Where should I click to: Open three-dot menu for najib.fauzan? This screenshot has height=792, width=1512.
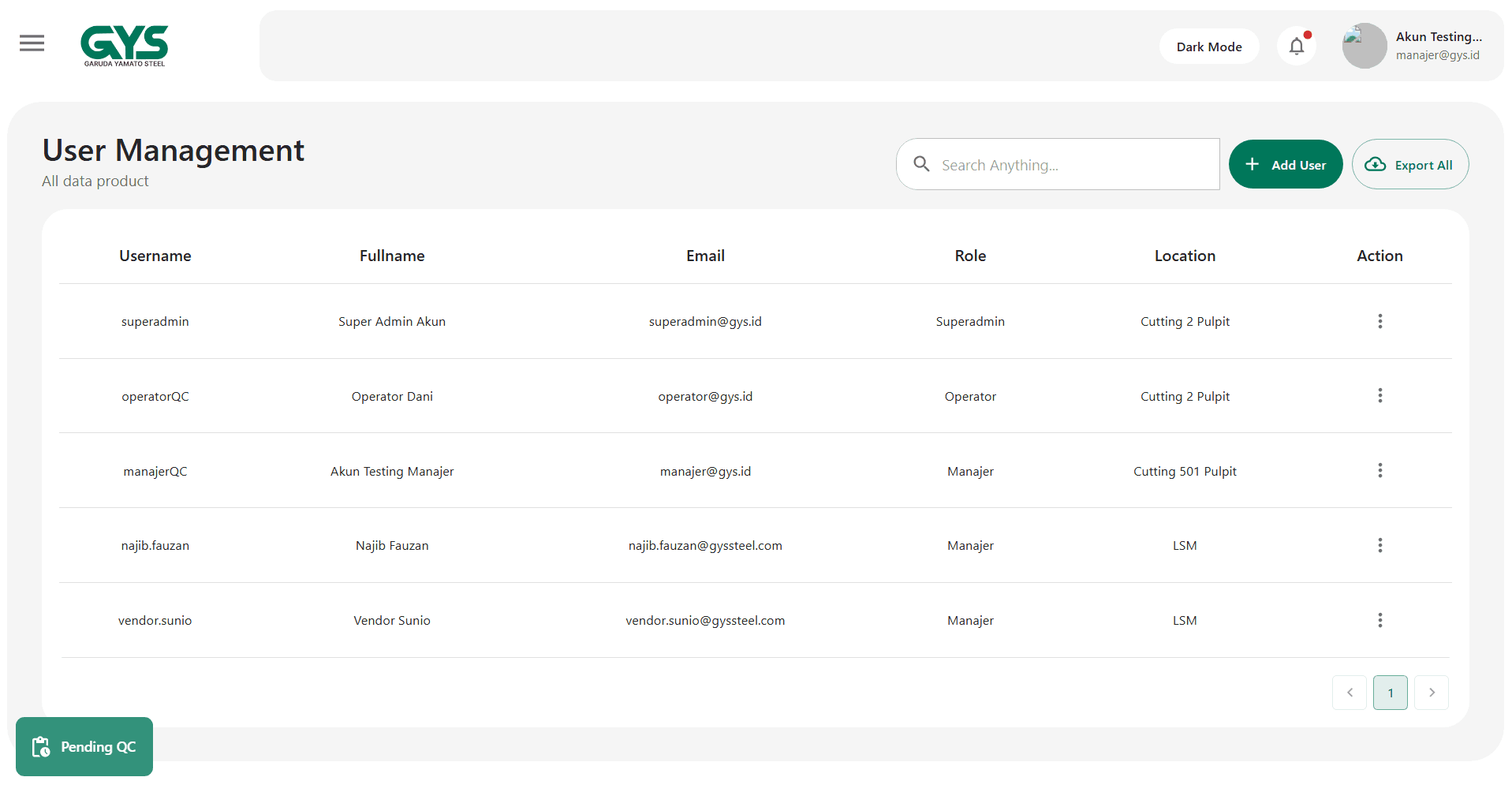(x=1379, y=546)
